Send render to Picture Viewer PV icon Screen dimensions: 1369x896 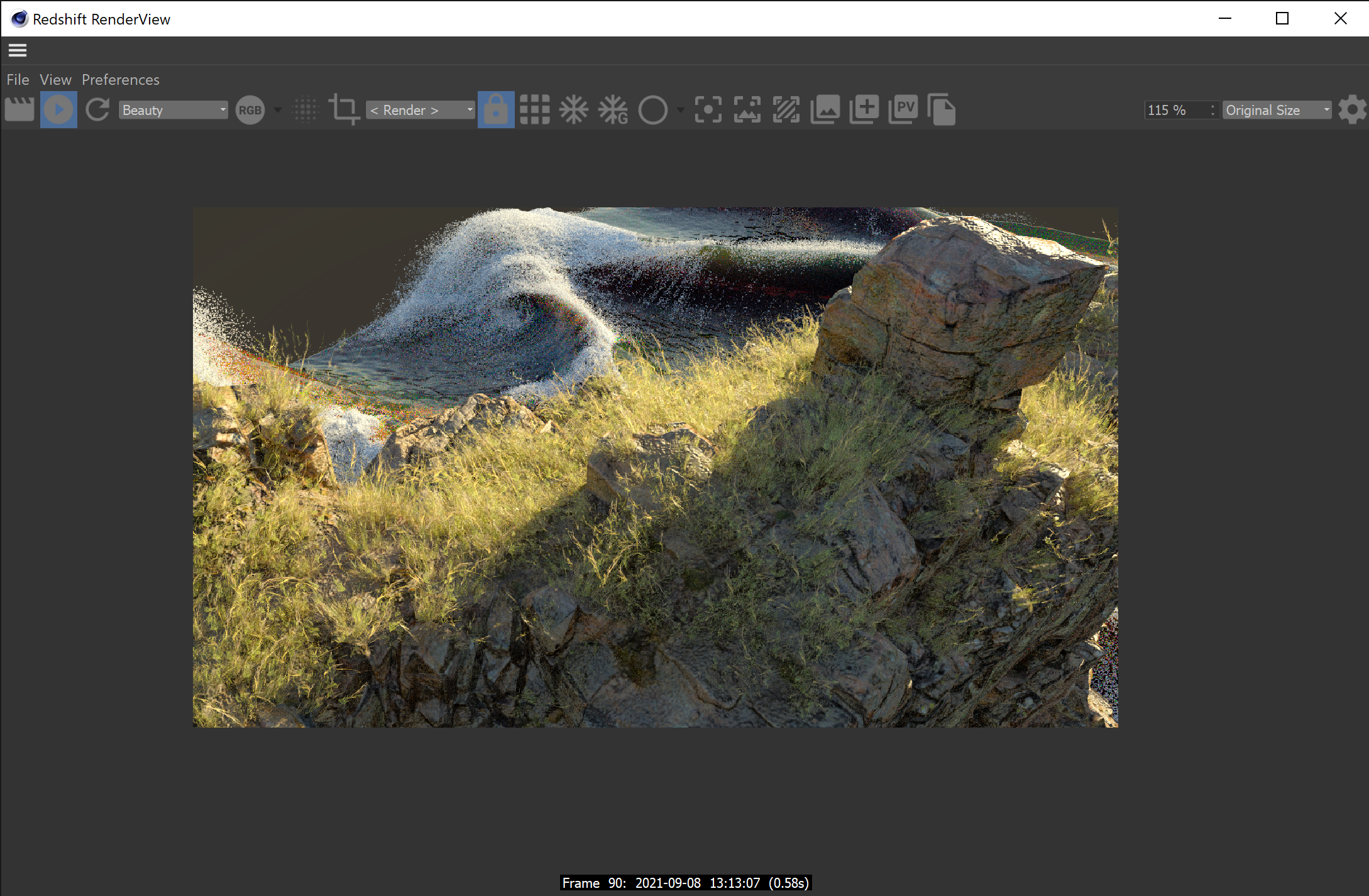pos(903,110)
